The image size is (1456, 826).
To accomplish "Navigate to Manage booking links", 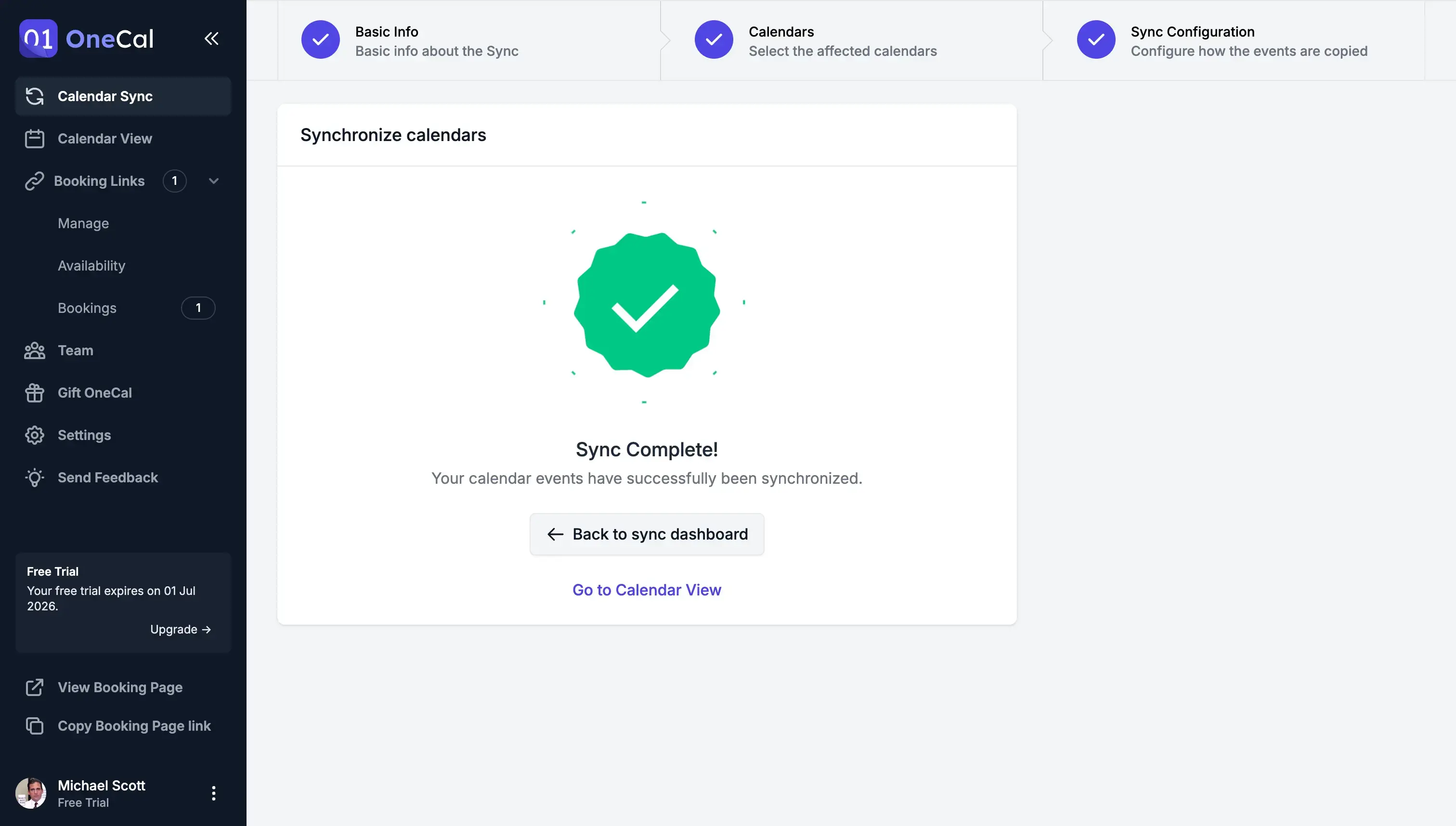I will 82,223.
